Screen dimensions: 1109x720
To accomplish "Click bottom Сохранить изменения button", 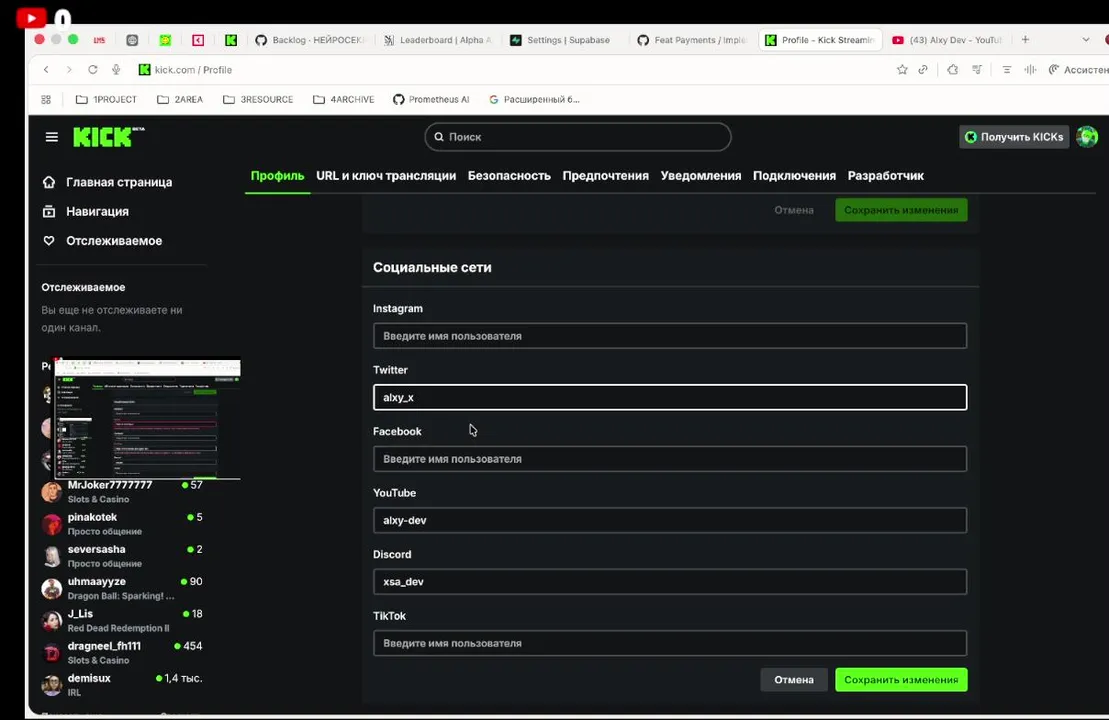I will click(901, 680).
